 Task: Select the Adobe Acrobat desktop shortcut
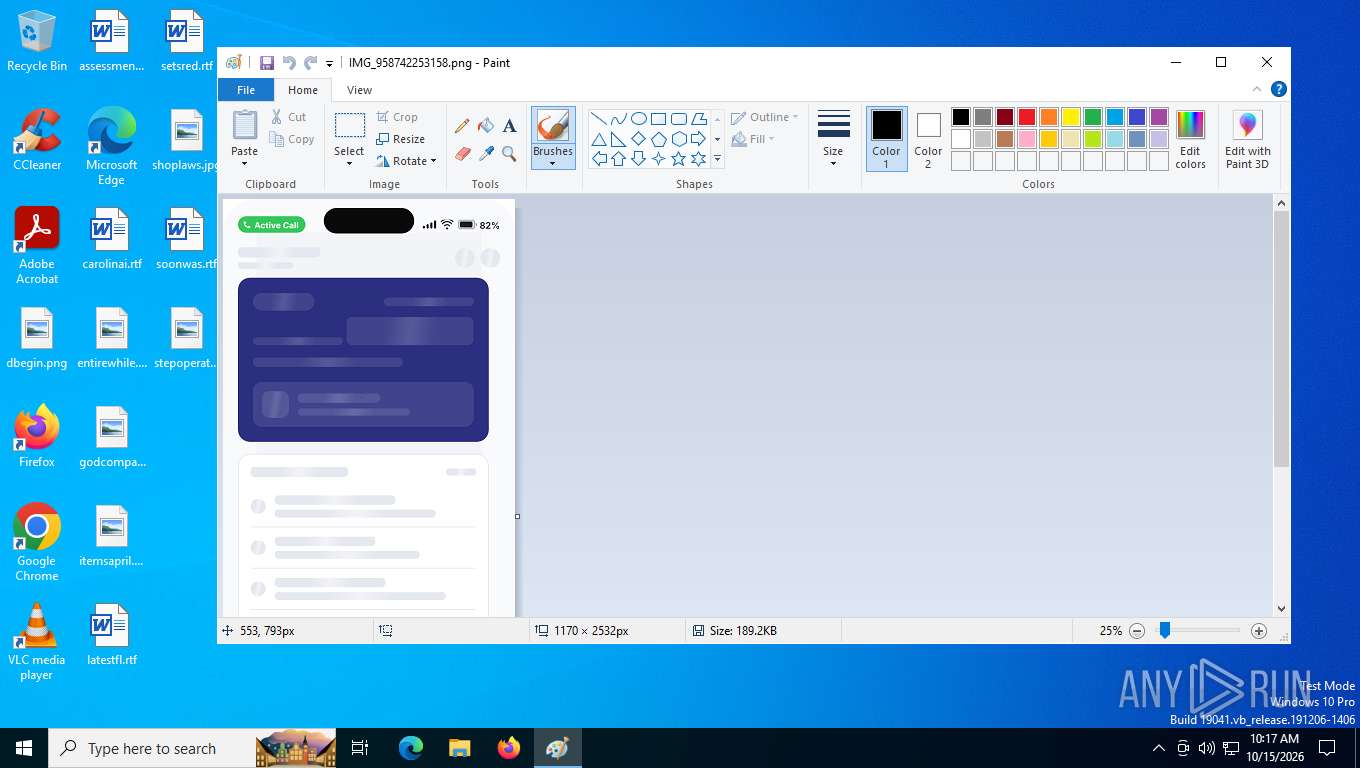(x=37, y=246)
